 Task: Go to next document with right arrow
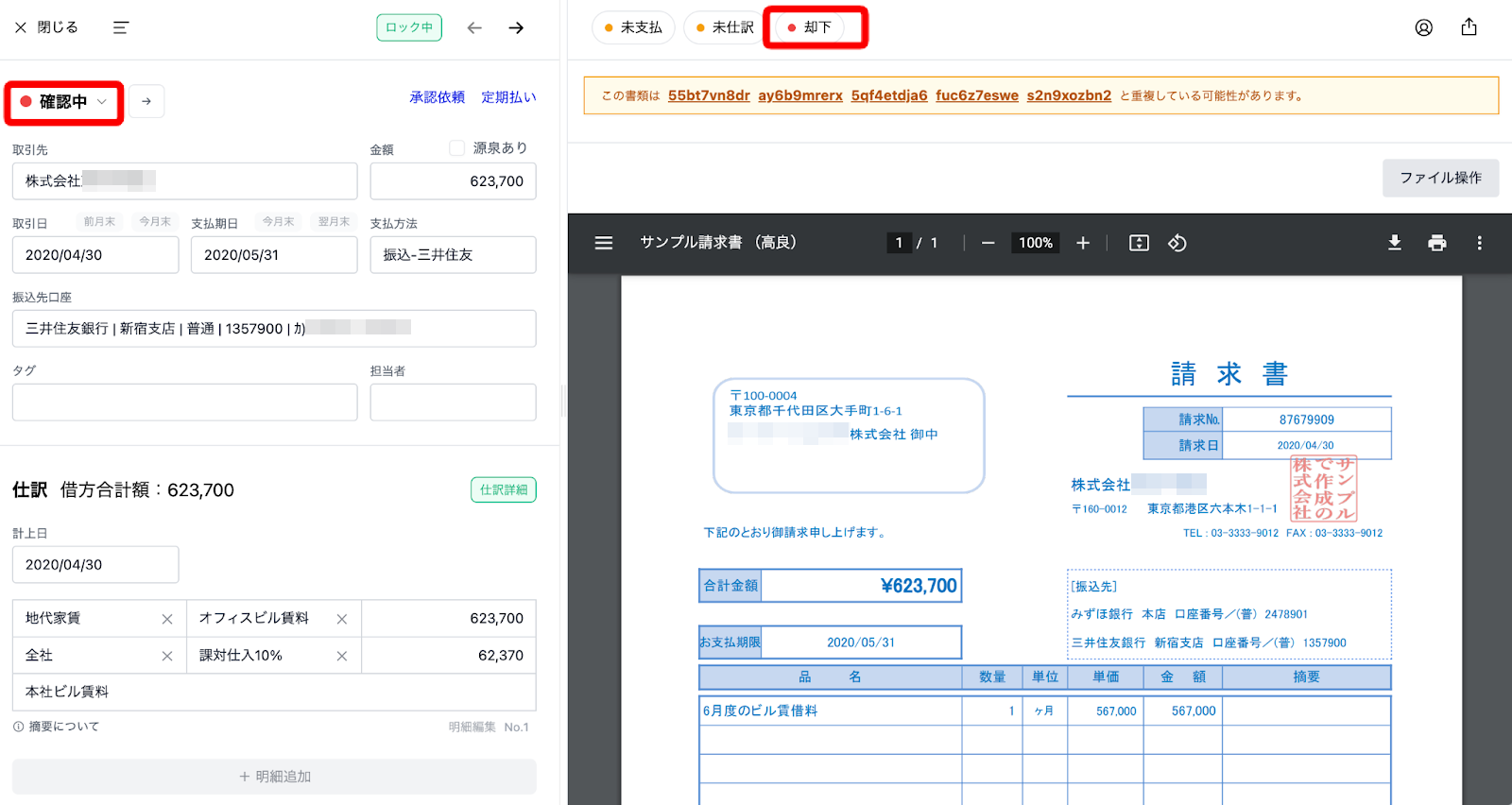pos(516,27)
